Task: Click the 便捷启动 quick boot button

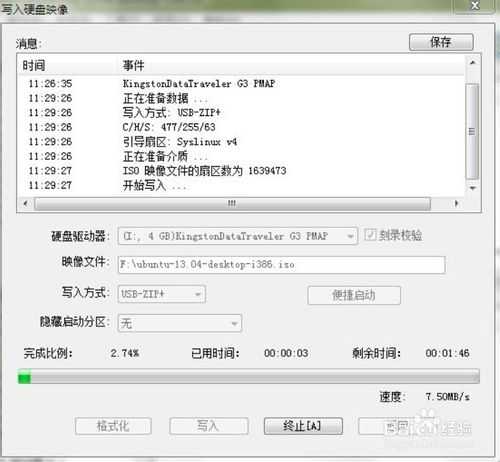Action: 354,295
